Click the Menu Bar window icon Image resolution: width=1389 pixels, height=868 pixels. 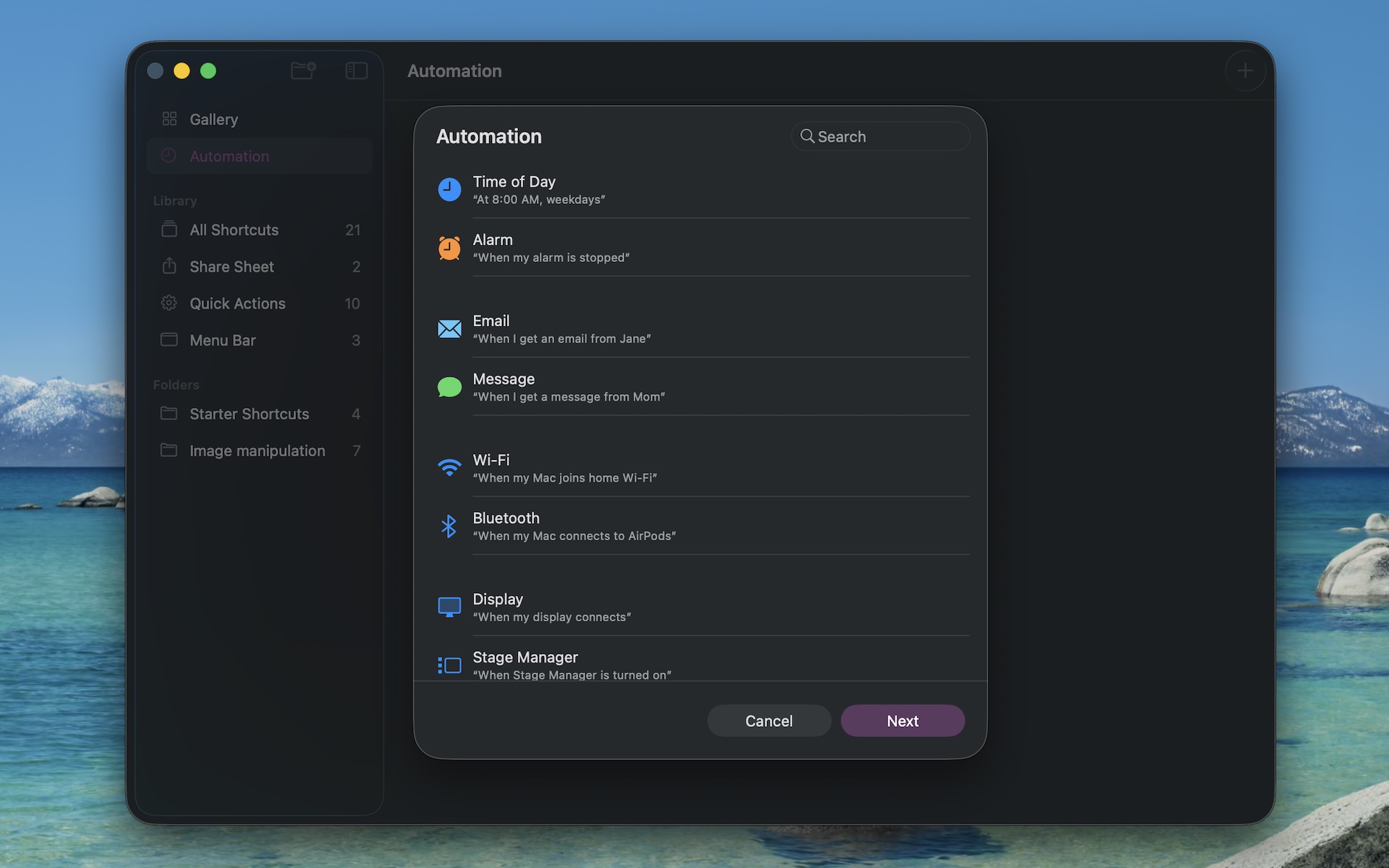tap(169, 339)
